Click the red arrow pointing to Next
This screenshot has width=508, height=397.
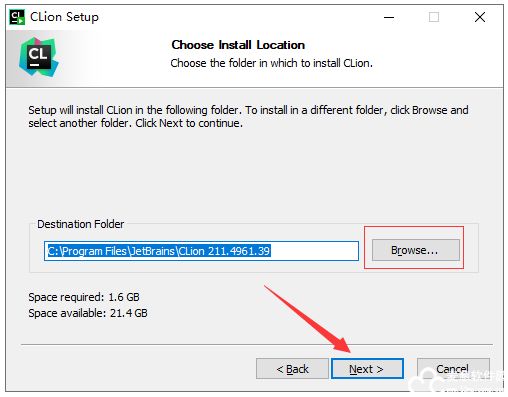[307, 319]
